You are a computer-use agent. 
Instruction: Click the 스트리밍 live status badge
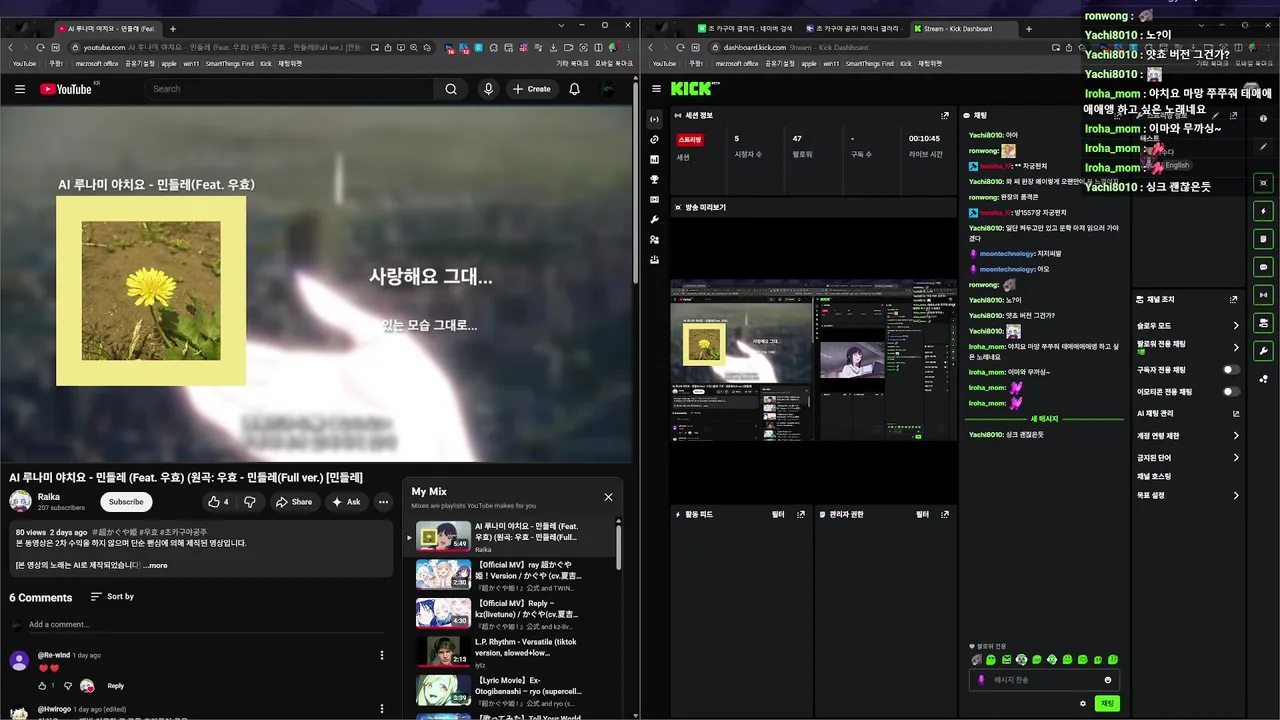690,140
